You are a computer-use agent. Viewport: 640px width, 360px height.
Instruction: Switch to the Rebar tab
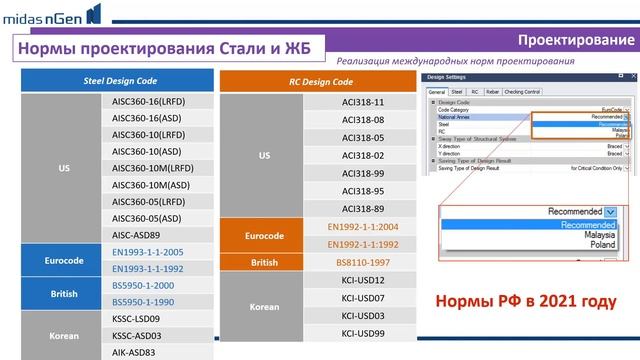tap(493, 92)
